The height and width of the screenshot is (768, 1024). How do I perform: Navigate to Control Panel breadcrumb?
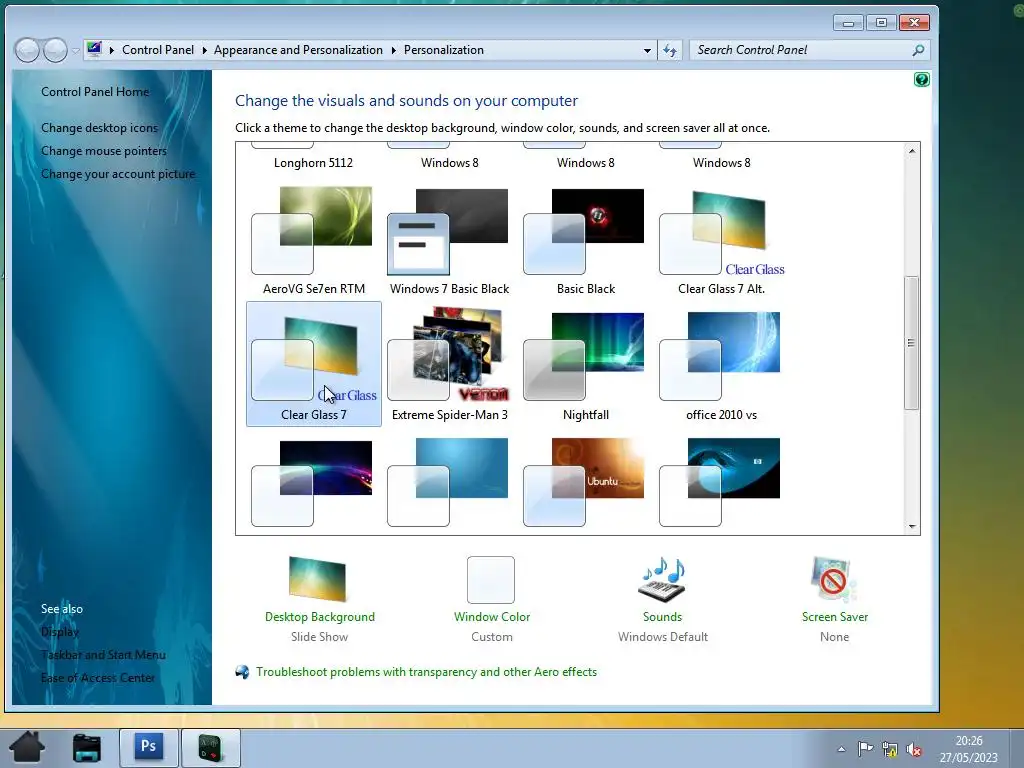coord(158,50)
